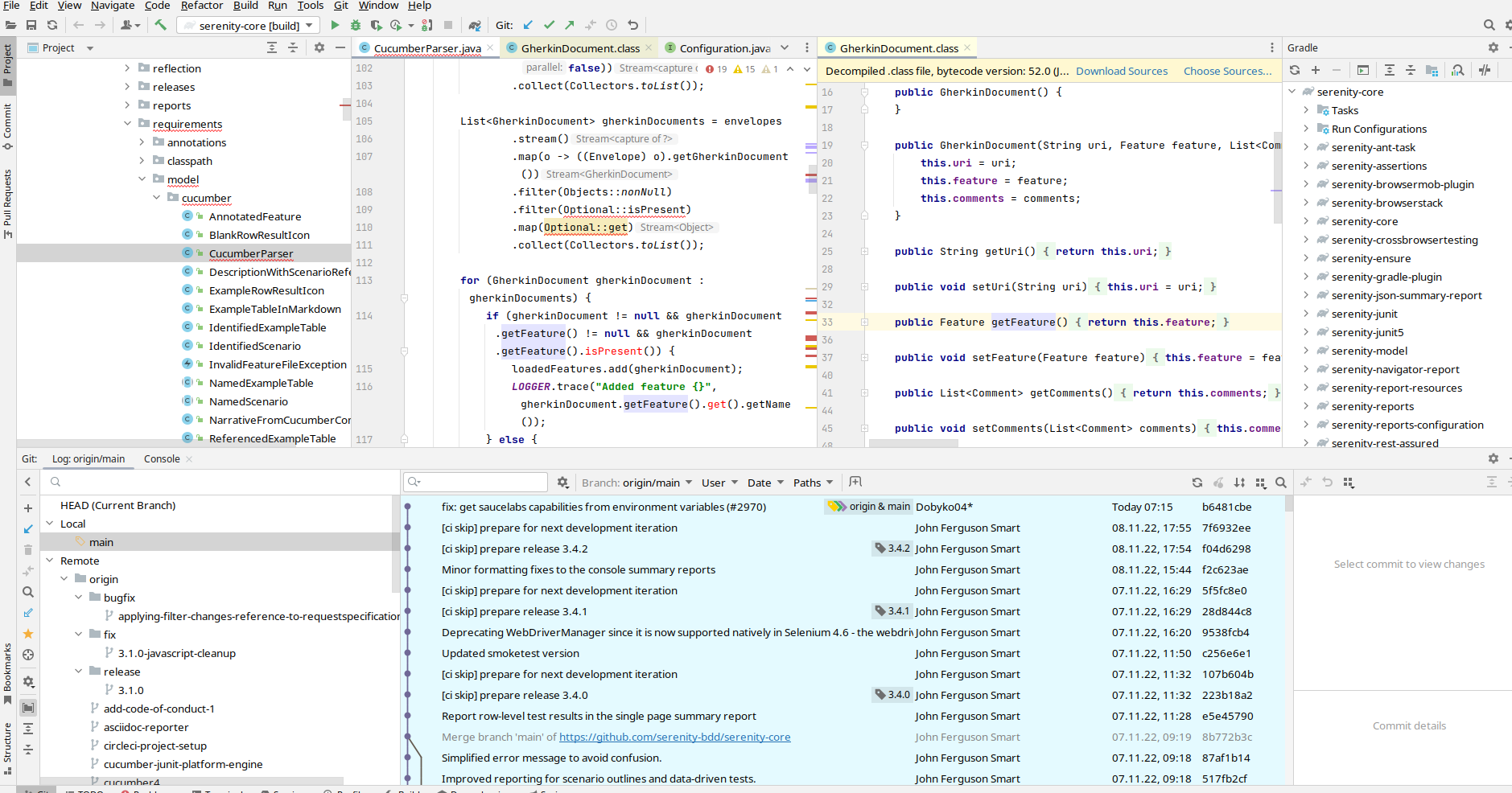Click the Build project hammer icon
The width and height of the screenshot is (1512, 793).
[161, 25]
